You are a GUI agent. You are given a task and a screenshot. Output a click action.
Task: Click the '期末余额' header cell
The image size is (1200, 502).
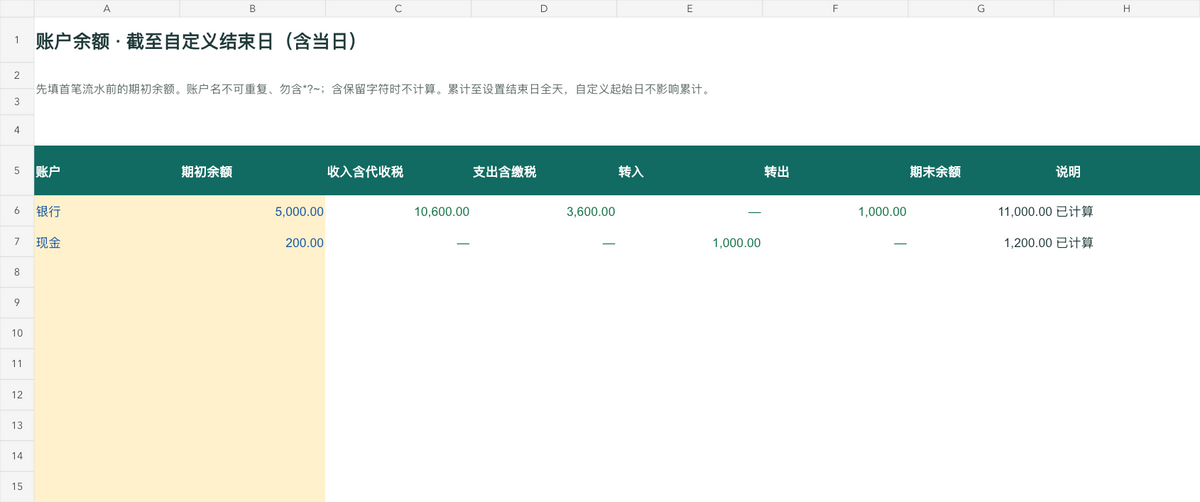[x=981, y=171]
